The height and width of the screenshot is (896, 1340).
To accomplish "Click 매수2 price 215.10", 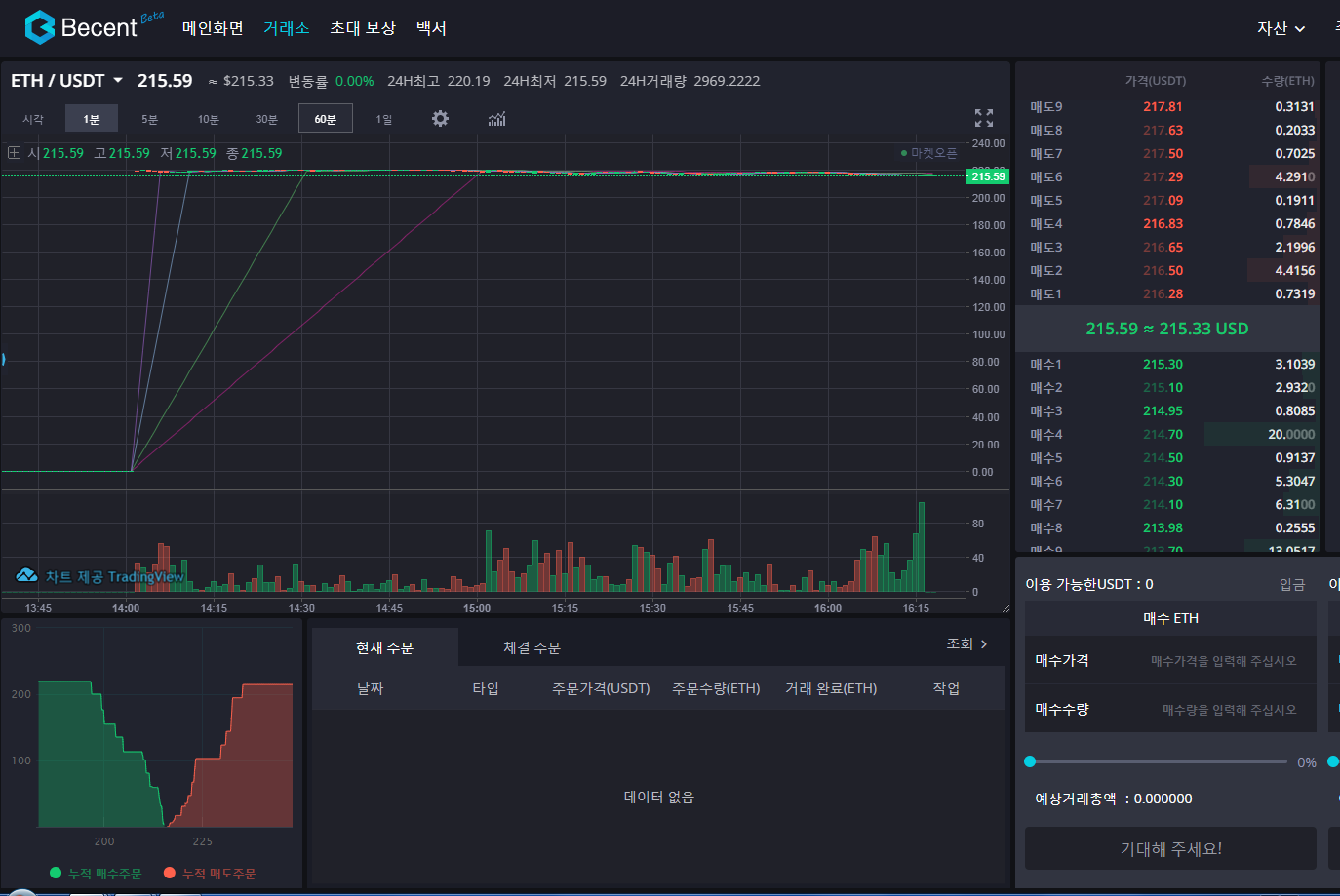I will click(1163, 387).
